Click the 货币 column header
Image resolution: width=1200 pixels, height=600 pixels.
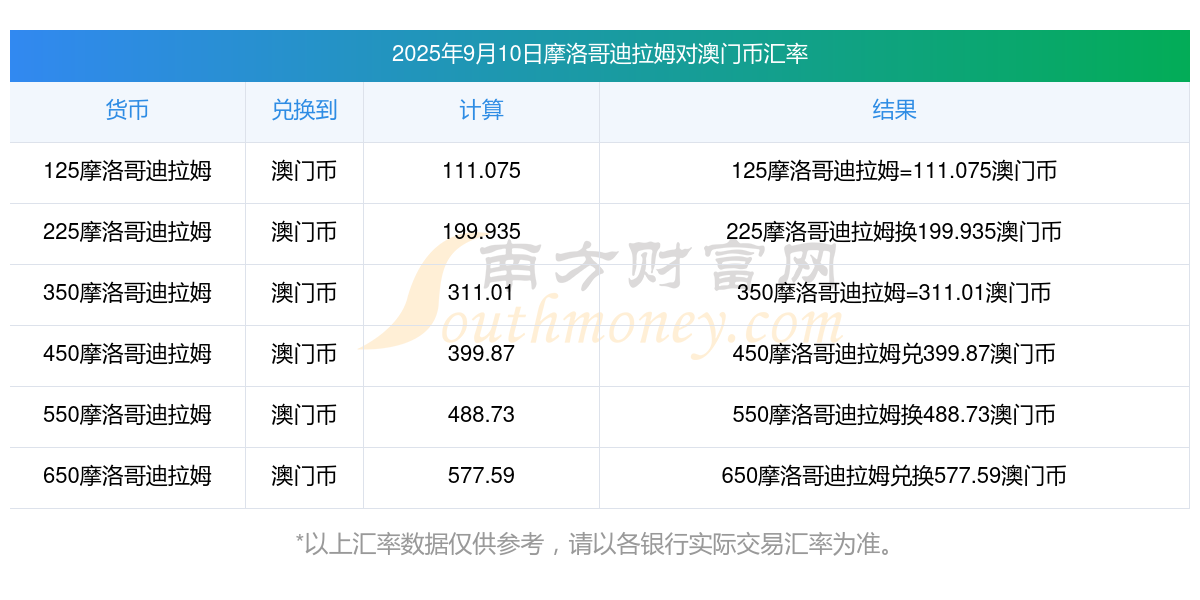(127, 110)
